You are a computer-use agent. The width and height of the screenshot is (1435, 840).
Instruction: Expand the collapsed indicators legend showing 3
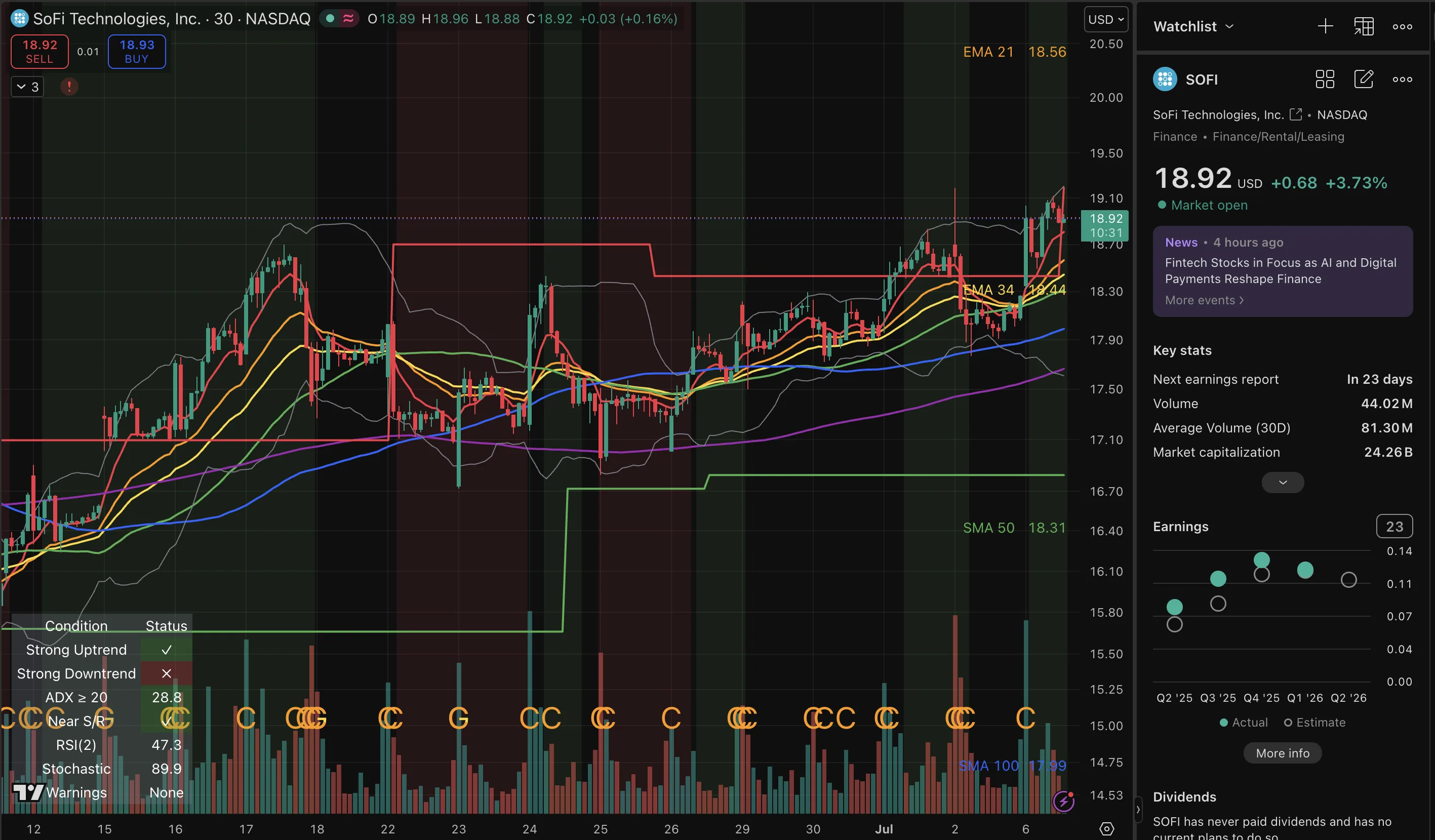(x=27, y=87)
